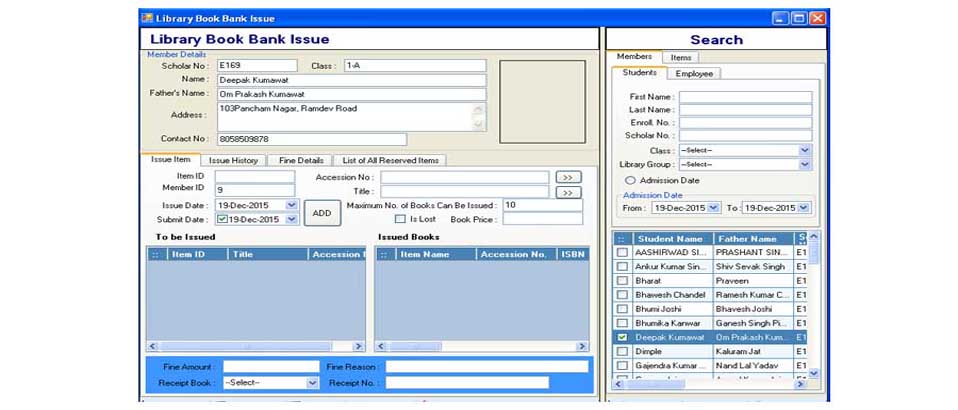Screen dimensions: 958x410
Task: Click the Item ID input field
Action: point(254,177)
